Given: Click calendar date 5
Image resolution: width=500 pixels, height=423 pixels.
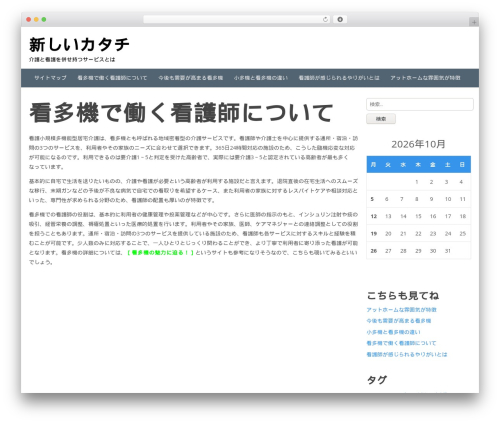Looking at the screenshot, I should 372,199.
